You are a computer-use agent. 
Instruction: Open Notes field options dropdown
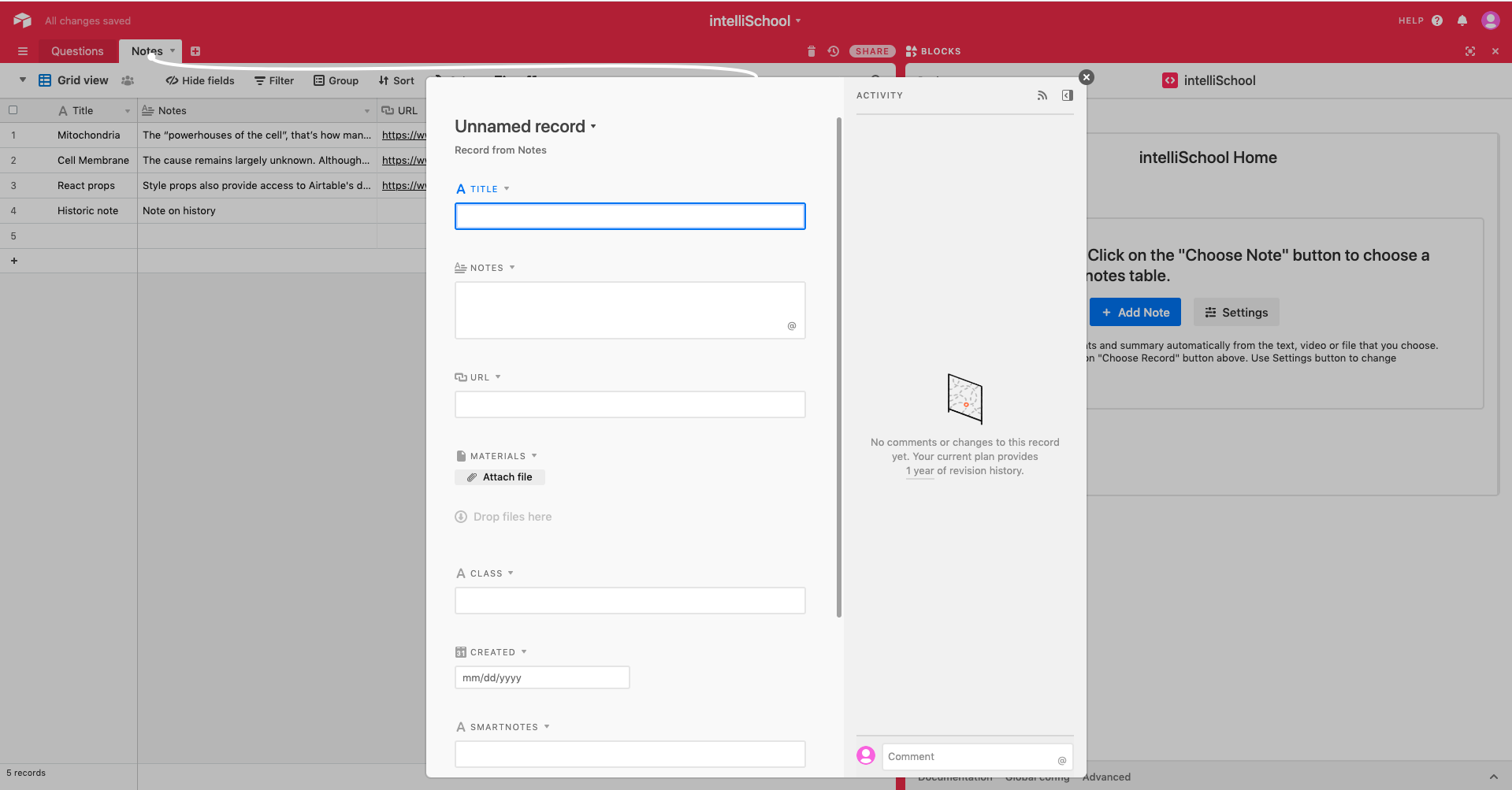pyautogui.click(x=512, y=268)
